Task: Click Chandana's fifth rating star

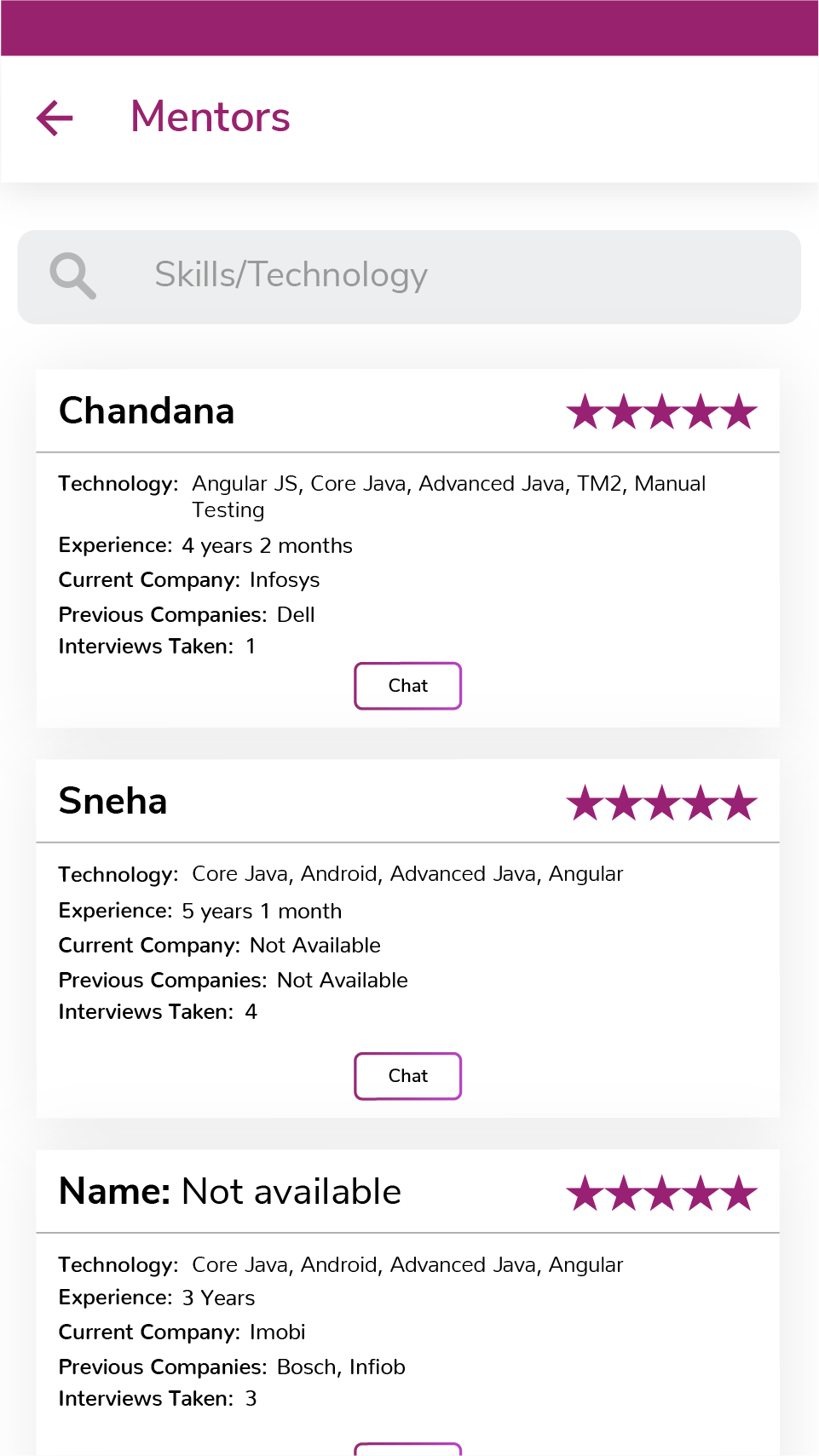Action: (739, 412)
